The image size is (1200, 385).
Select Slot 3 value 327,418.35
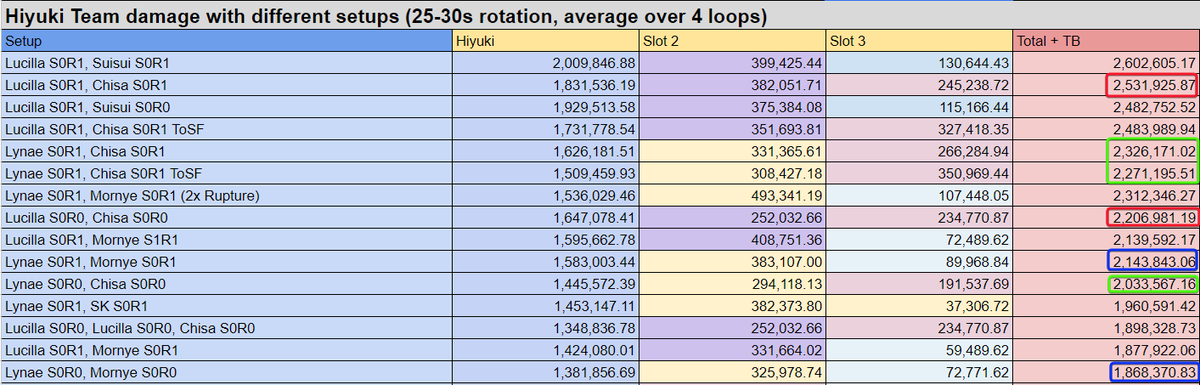[919, 129]
